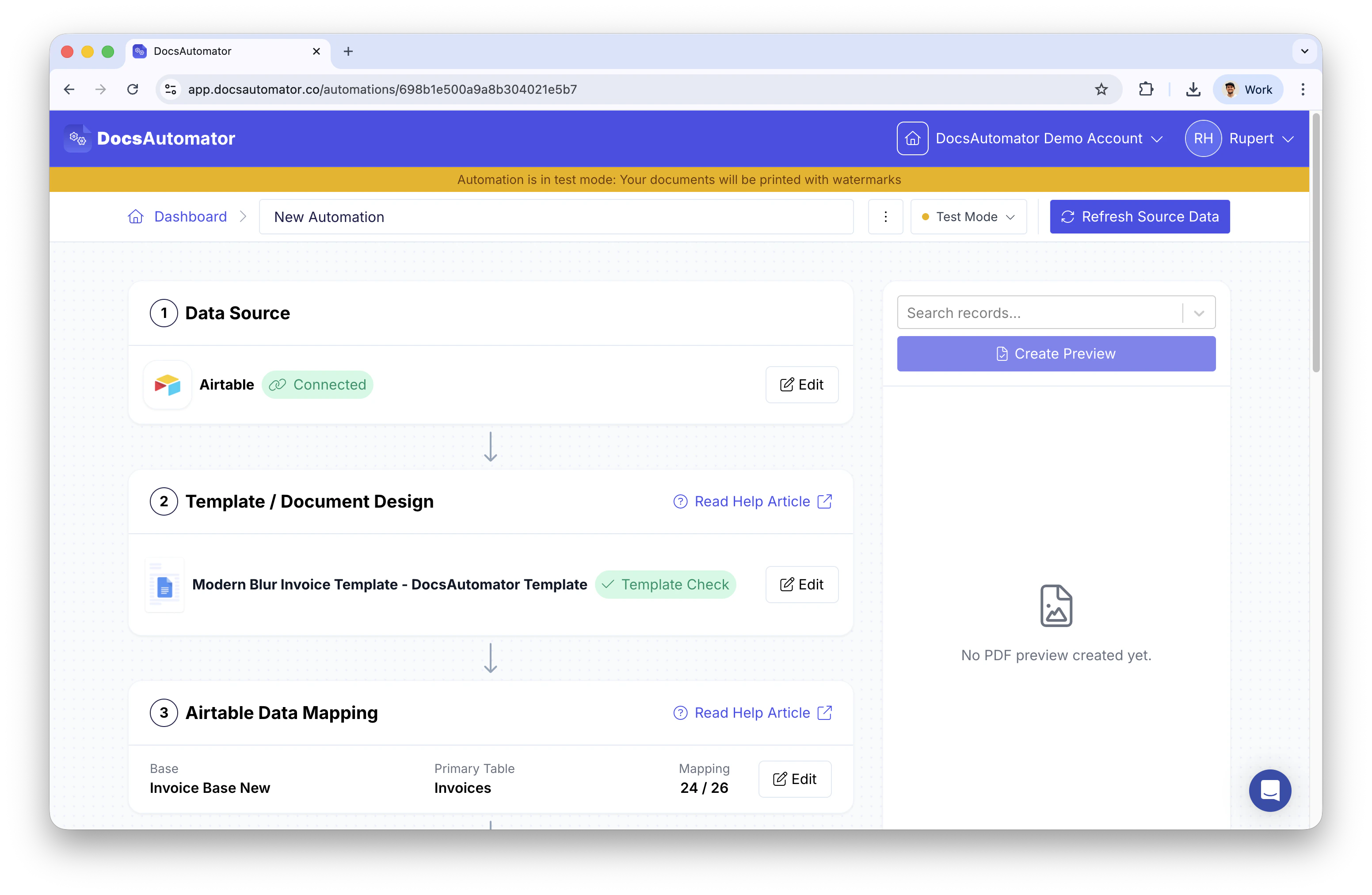Screen dimensions: 1372x895
Task: Click the 'Data Source' section heading
Action: (x=237, y=313)
